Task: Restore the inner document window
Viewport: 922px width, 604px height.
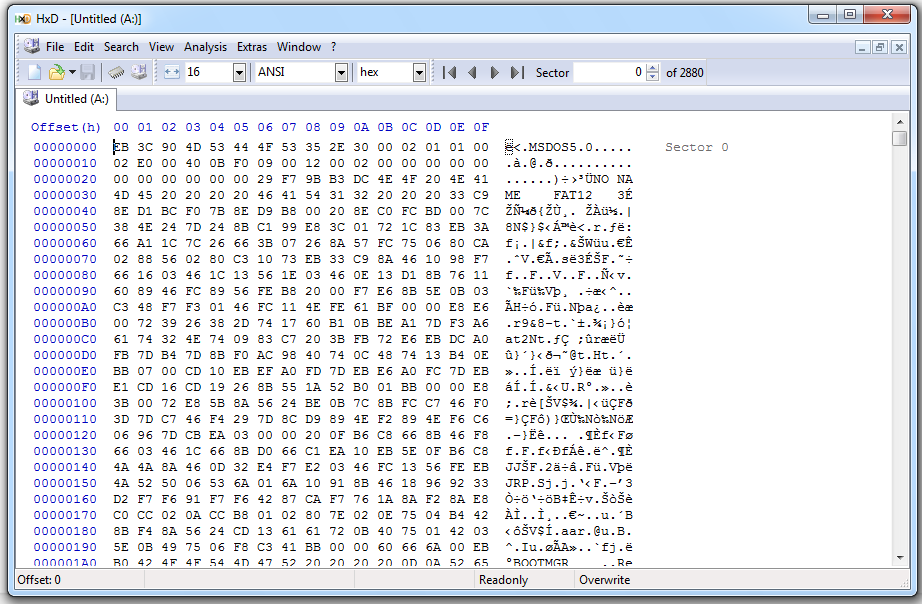Action: point(880,47)
